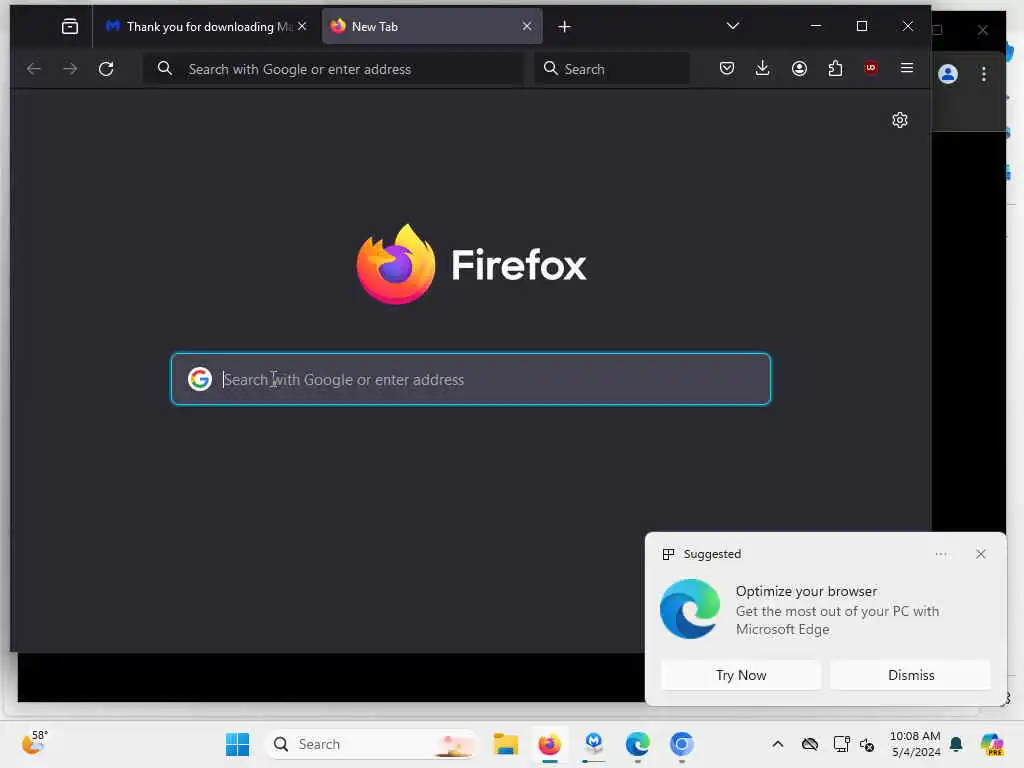Close the Thank you for downloading tab

pyautogui.click(x=302, y=26)
